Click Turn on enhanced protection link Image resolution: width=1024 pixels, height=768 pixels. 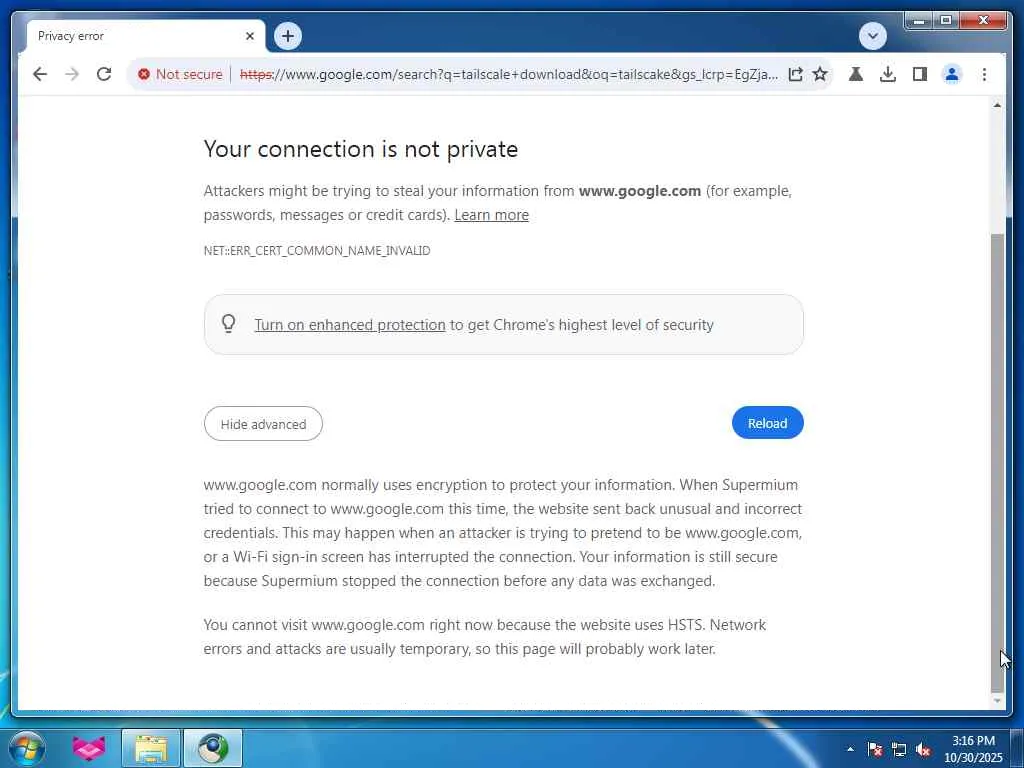point(350,325)
